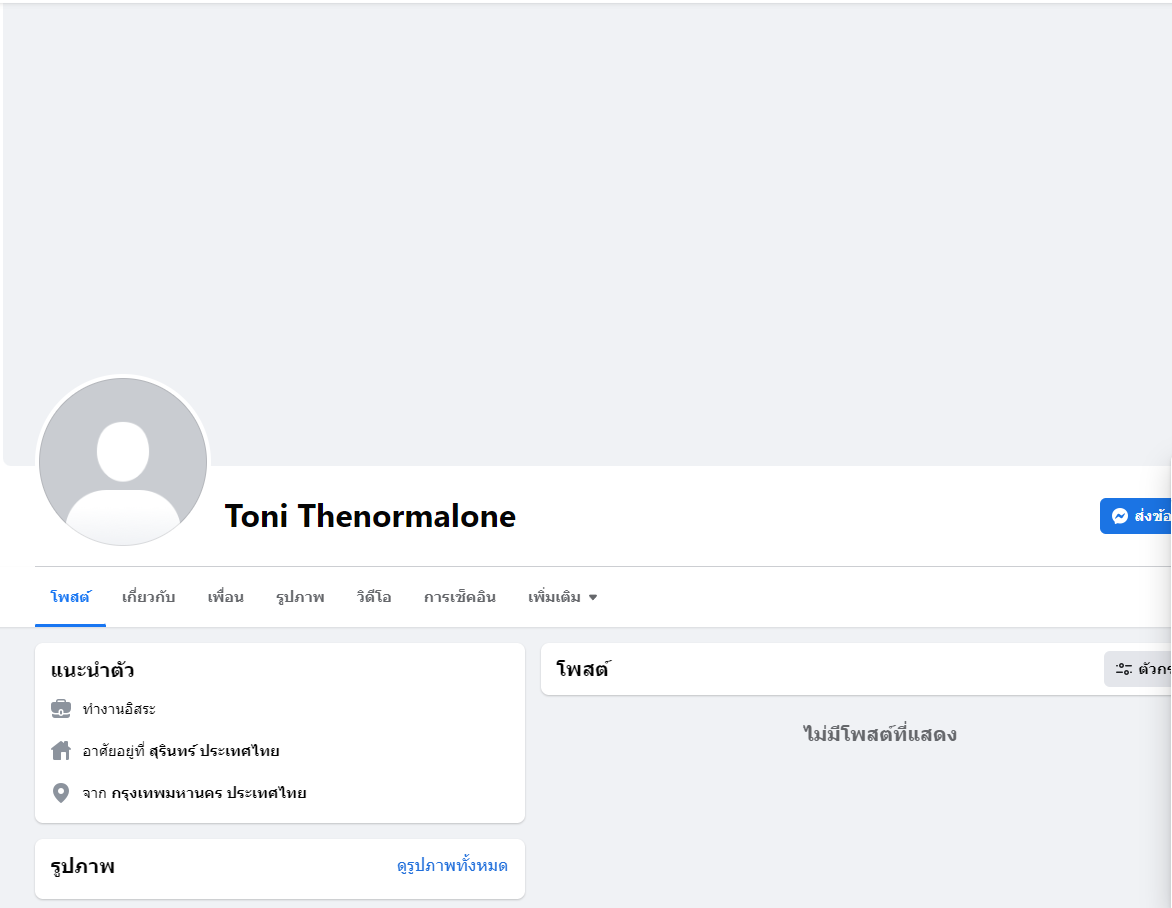The height and width of the screenshot is (908, 1172).
Task: Click the ไม่มีโพสต์ที่แสดง message text
Action: [880, 735]
